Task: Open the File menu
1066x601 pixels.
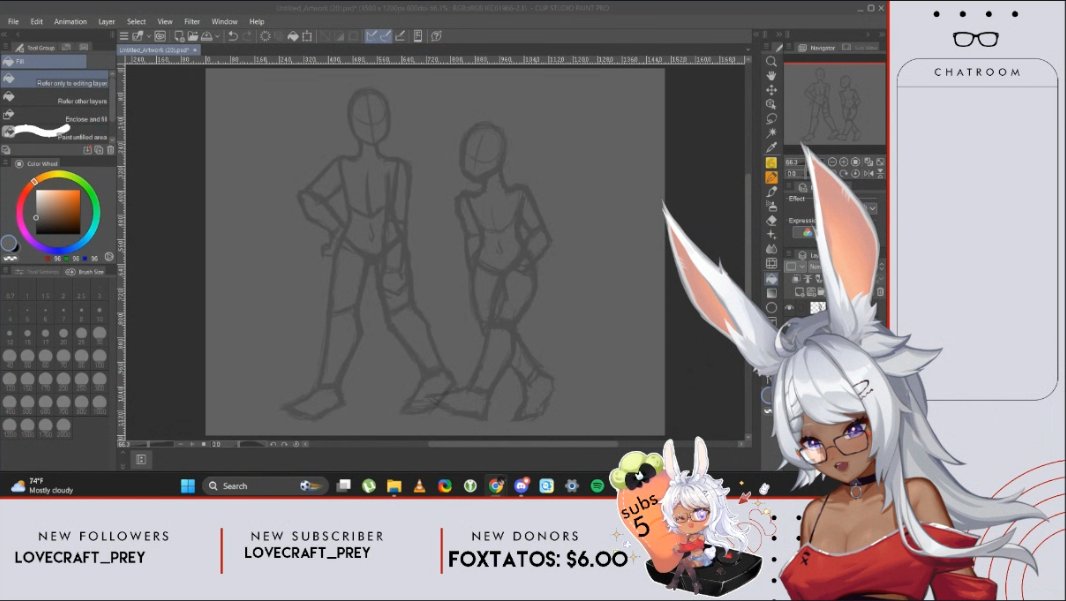Action: click(13, 22)
